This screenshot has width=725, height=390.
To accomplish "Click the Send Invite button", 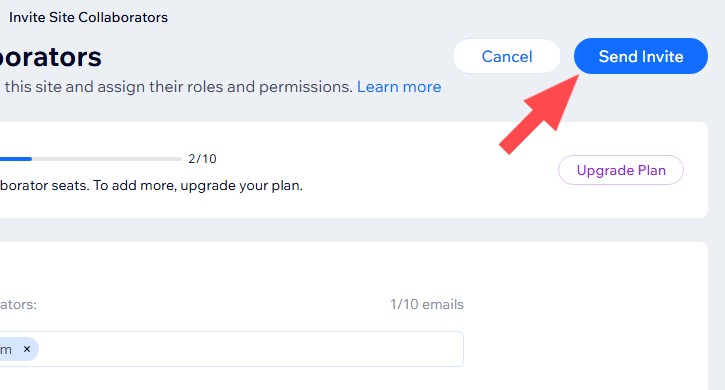I will coord(641,56).
